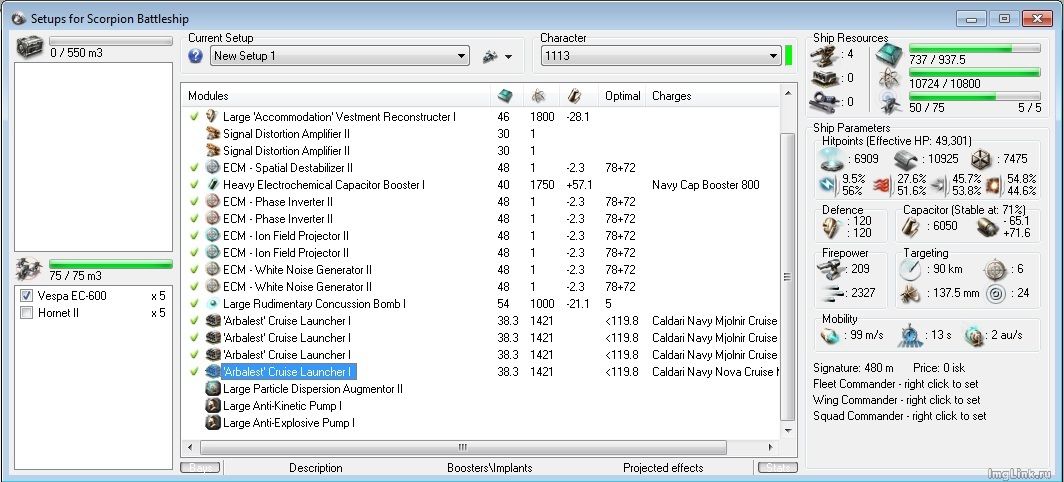
Task: Click the scroll-down arrow of module list
Action: coord(787,430)
